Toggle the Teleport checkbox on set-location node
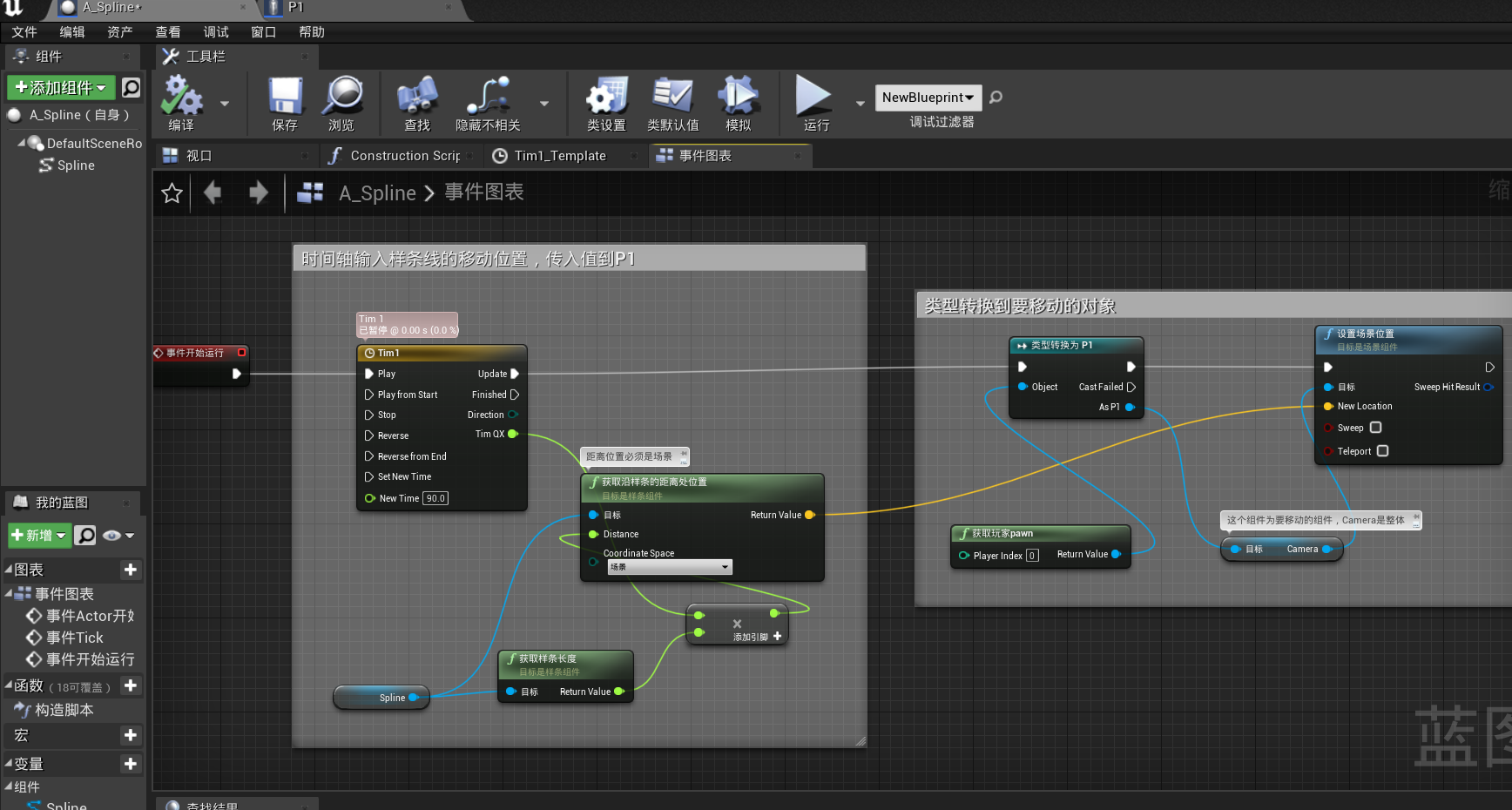This screenshot has width=1512, height=810. coord(1383,451)
